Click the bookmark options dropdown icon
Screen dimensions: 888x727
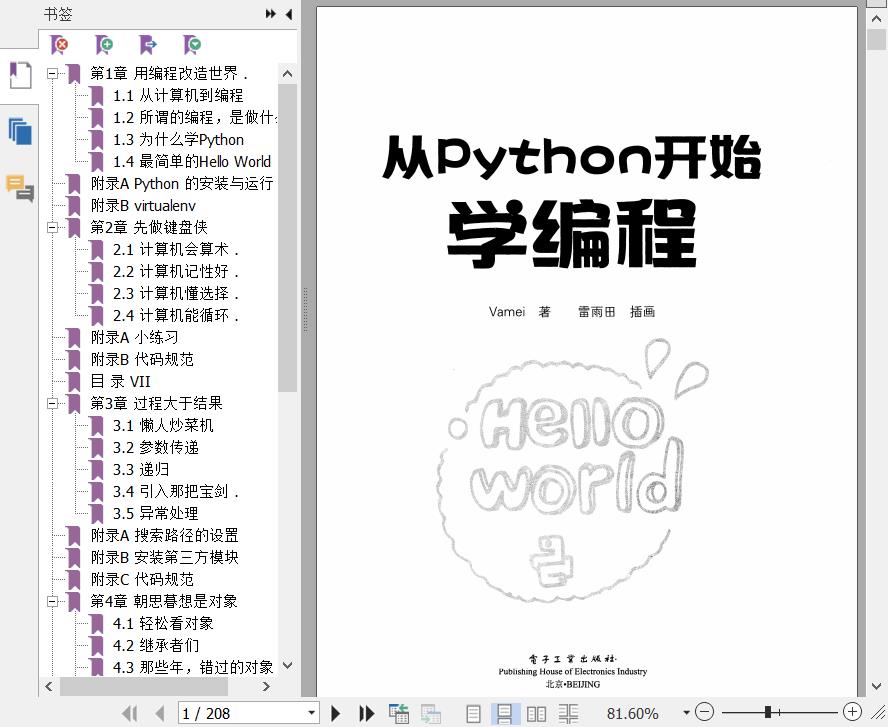pyautogui.click(x=192, y=44)
